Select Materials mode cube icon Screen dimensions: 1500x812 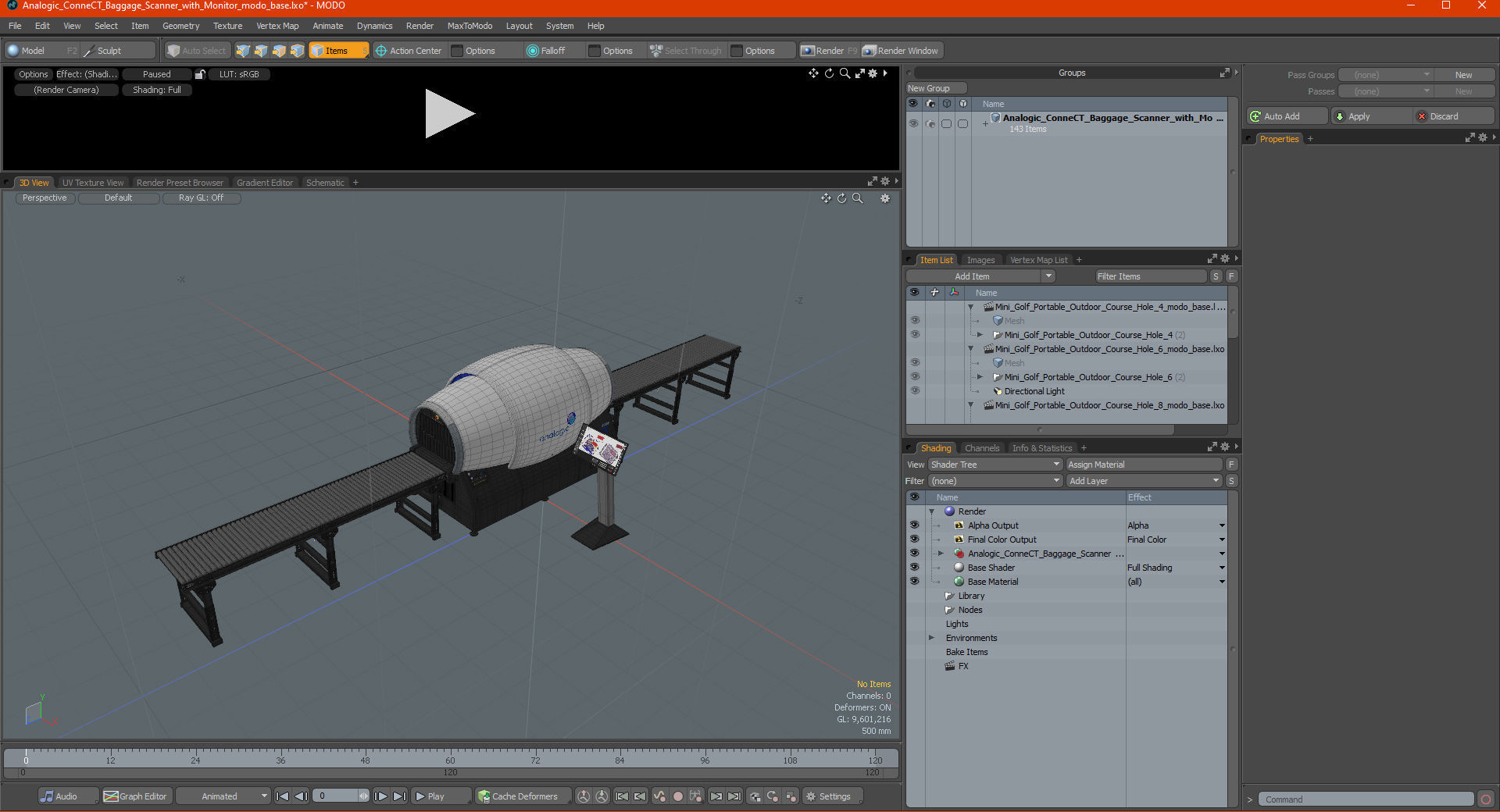point(297,51)
